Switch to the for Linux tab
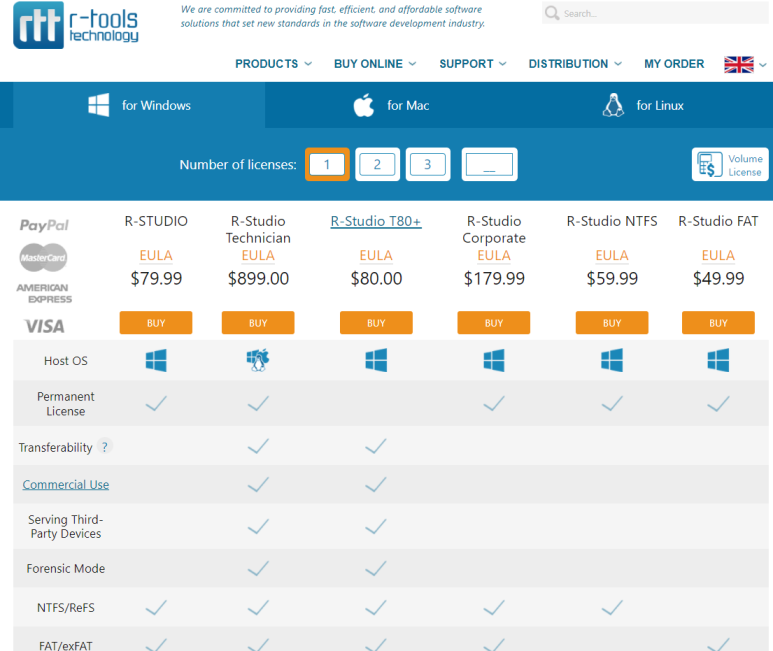Image resolution: width=773 pixels, height=651 pixels. coord(643,105)
